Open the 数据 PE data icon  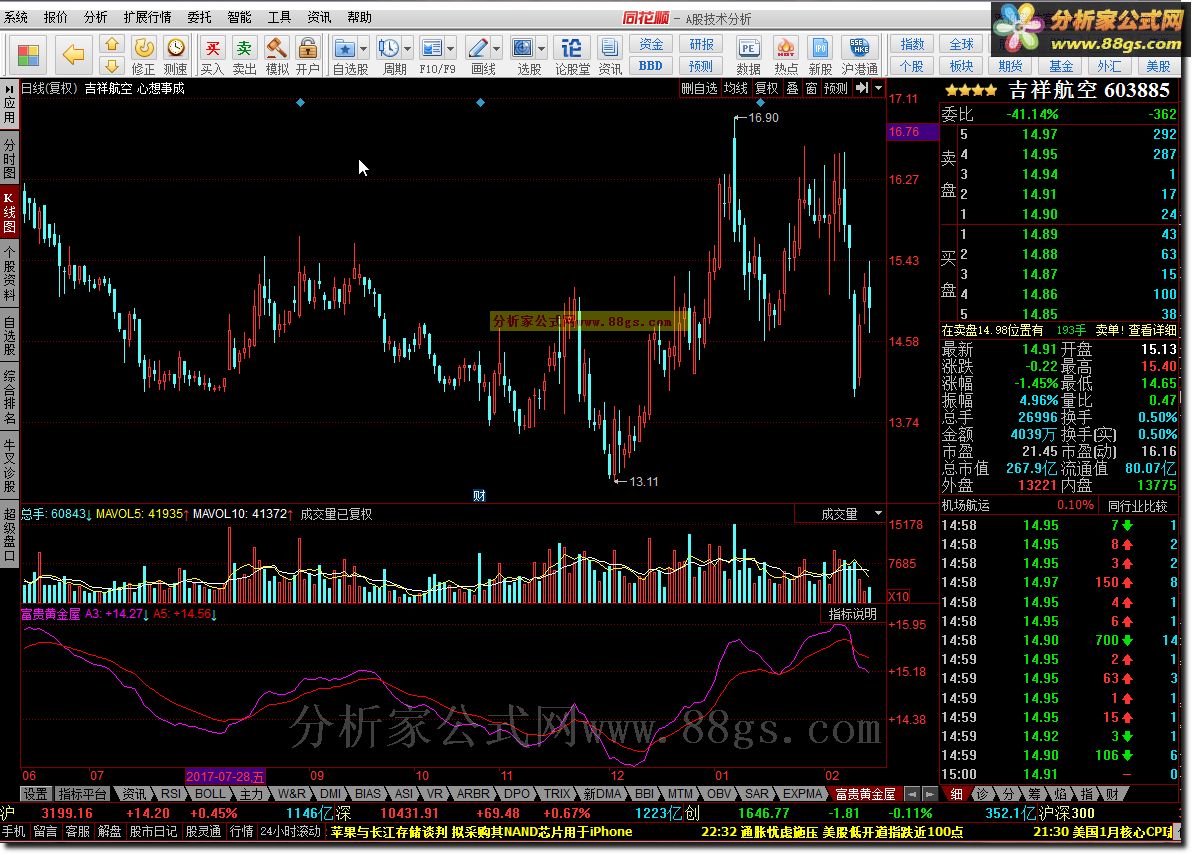pos(748,56)
